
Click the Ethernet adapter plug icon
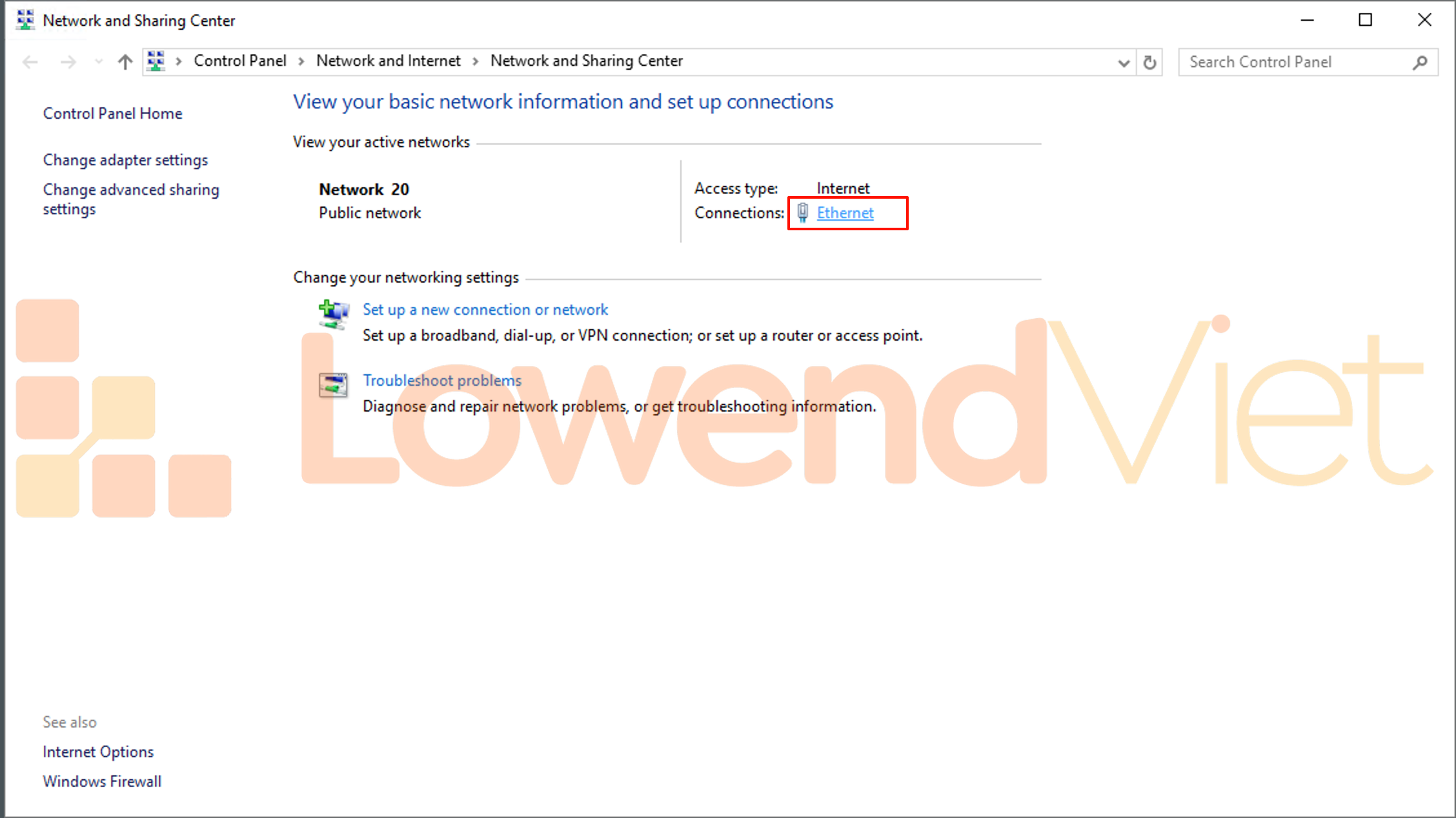pos(802,213)
